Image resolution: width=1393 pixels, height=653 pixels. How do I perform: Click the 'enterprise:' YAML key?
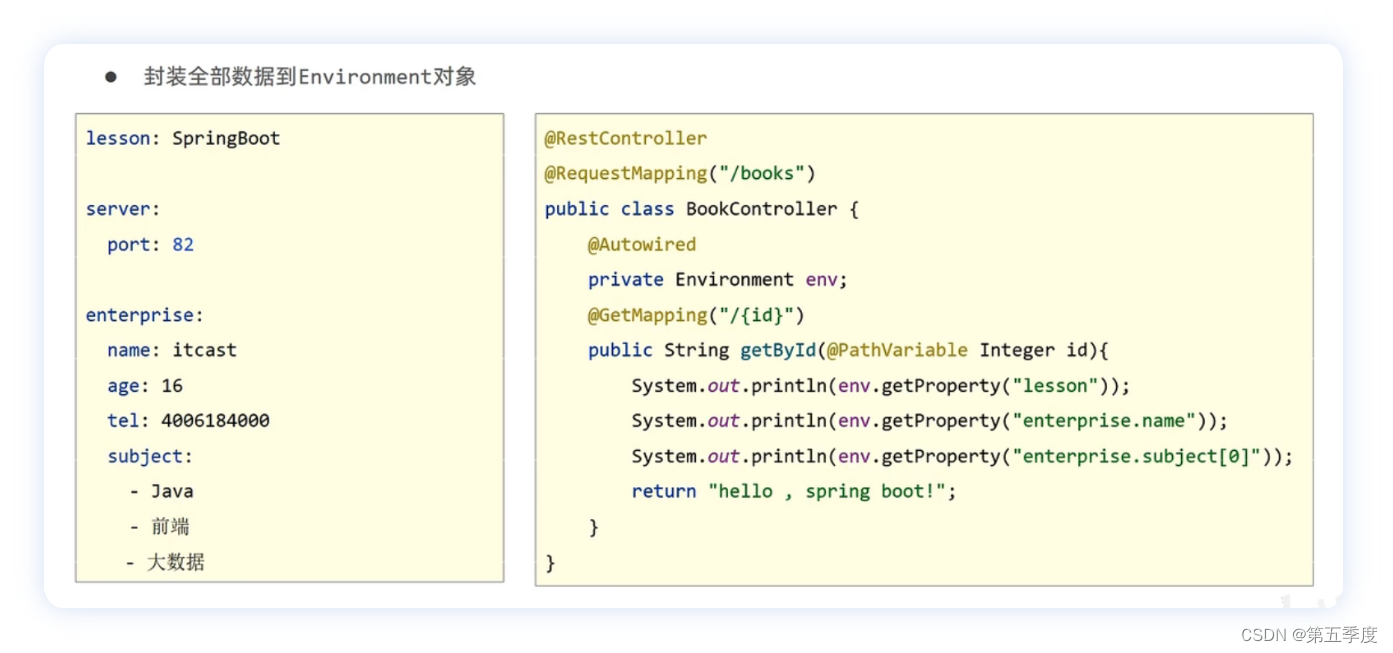145,315
